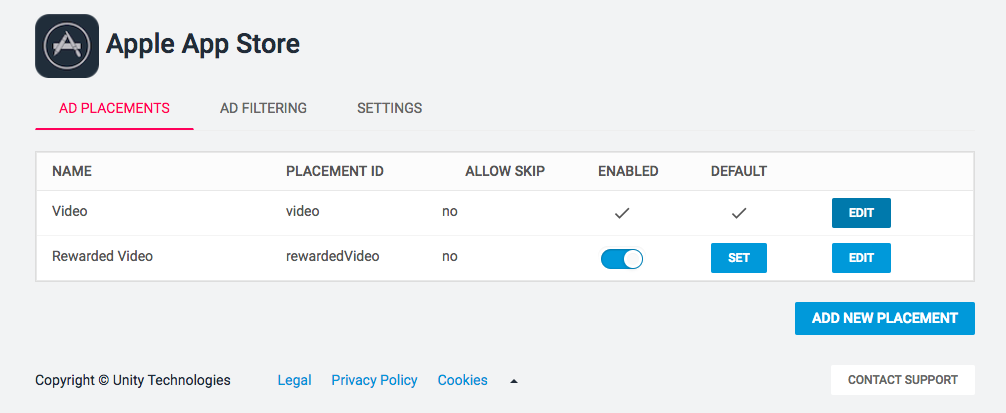Edit the Video placement

coord(861,213)
